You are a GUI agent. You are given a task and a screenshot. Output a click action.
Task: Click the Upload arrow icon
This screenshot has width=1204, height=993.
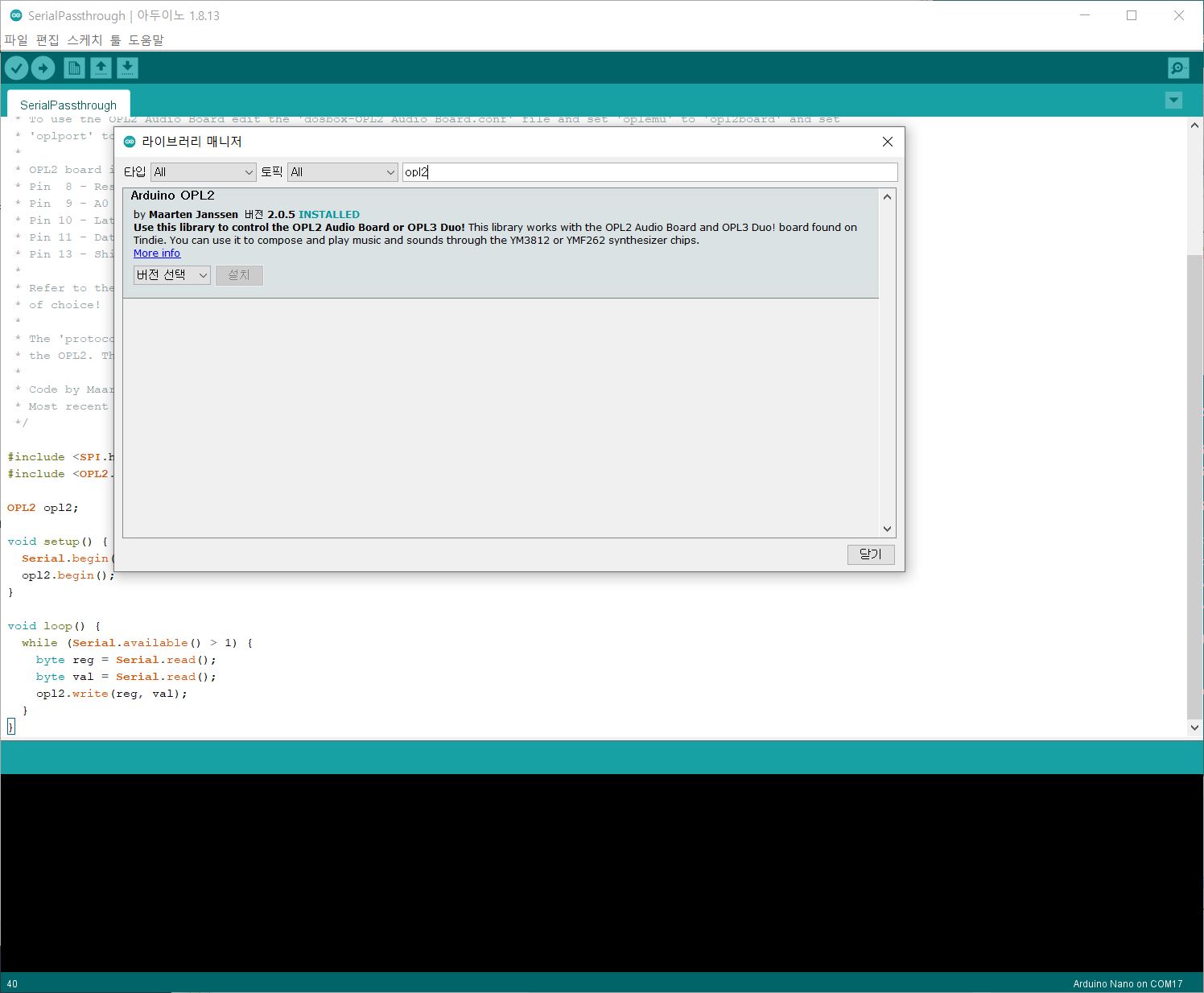click(x=43, y=68)
